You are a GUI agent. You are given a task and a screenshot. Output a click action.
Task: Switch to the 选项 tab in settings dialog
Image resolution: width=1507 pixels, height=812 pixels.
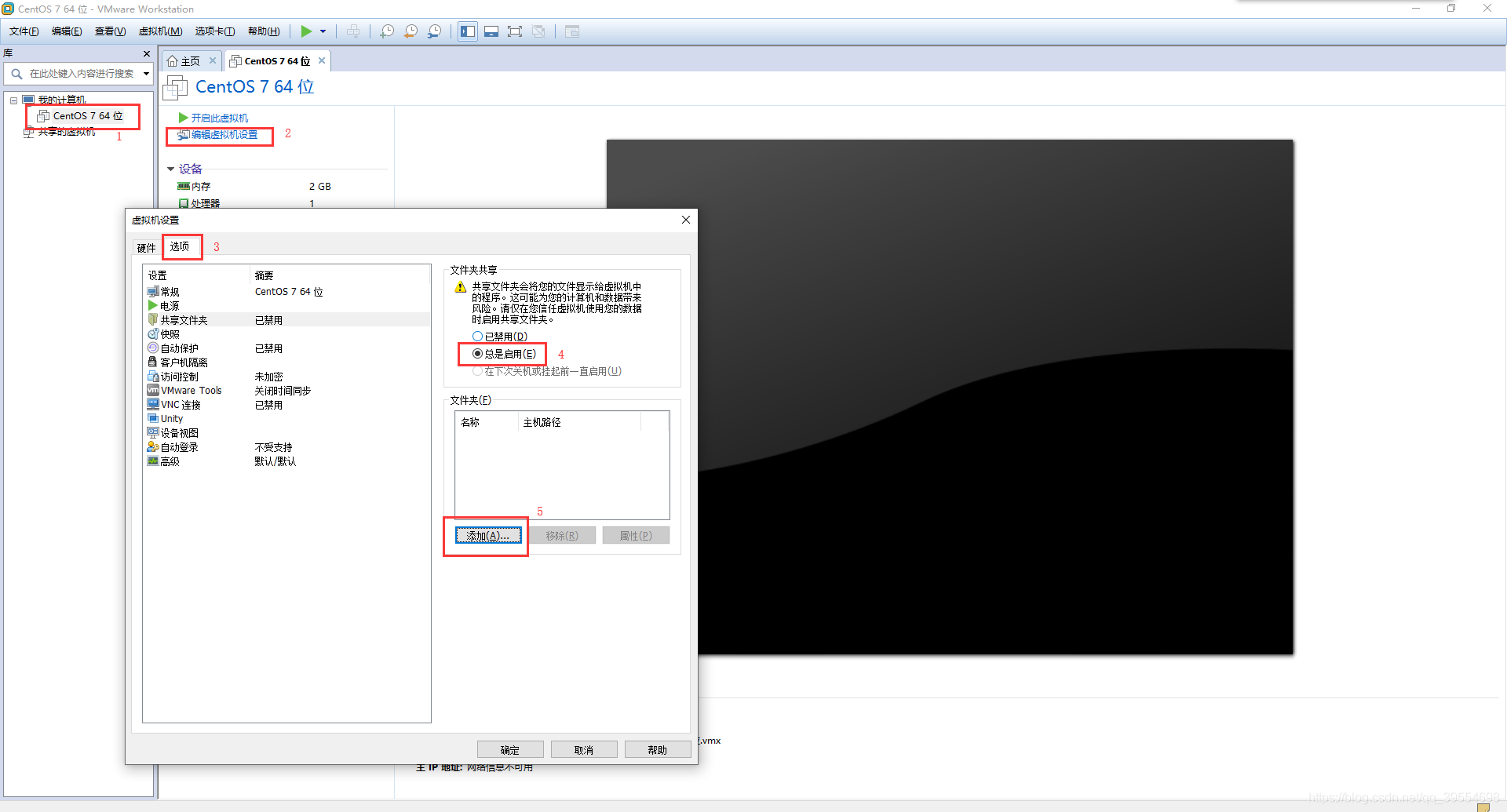180,246
